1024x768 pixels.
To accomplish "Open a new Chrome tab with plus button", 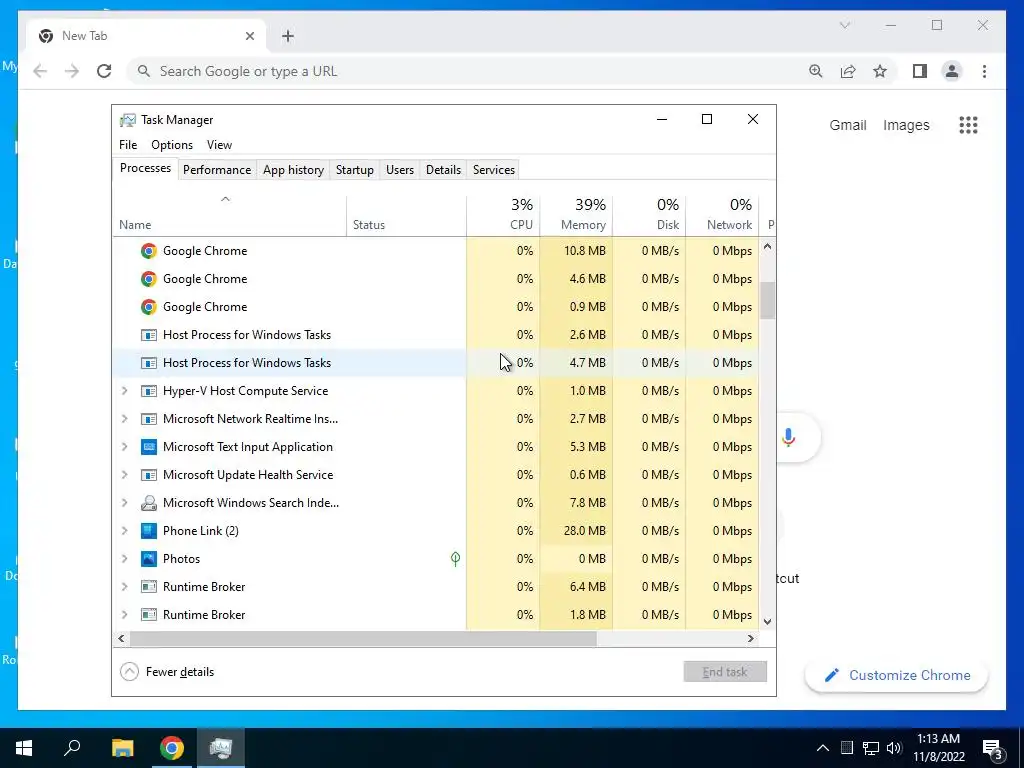I will (x=288, y=36).
